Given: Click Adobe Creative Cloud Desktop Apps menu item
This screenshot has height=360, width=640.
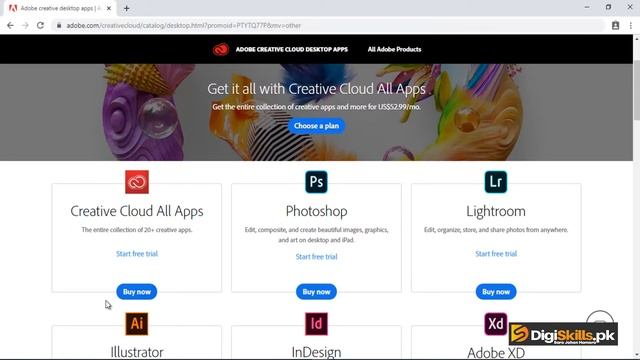Looking at the screenshot, I should point(291,49).
